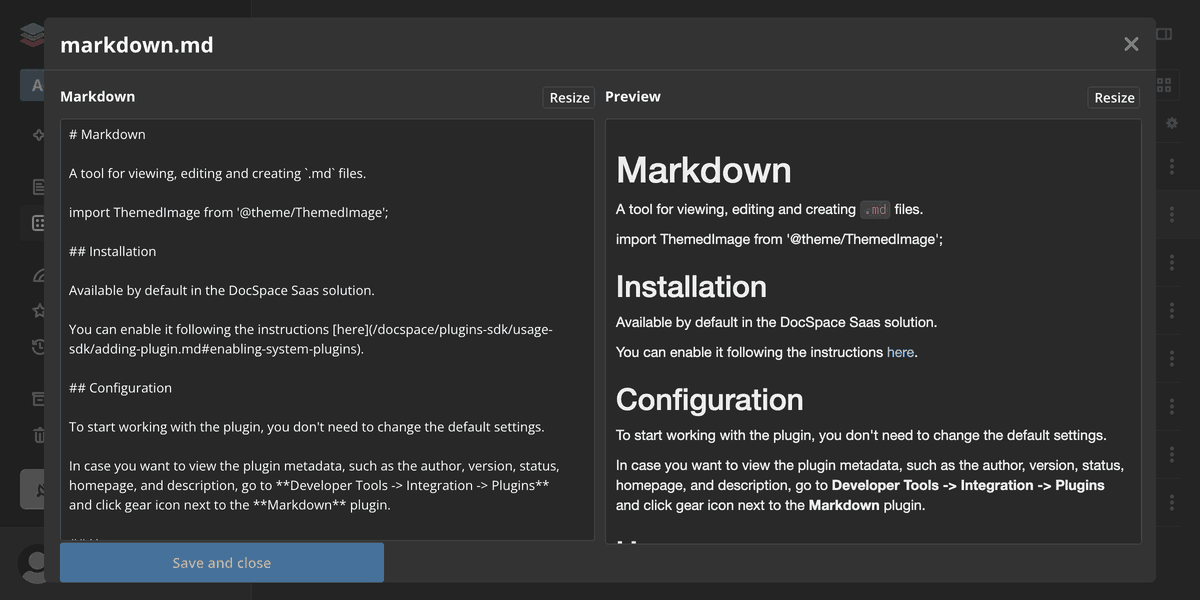Click the import ThemedImage line in the Preview

coord(779,239)
